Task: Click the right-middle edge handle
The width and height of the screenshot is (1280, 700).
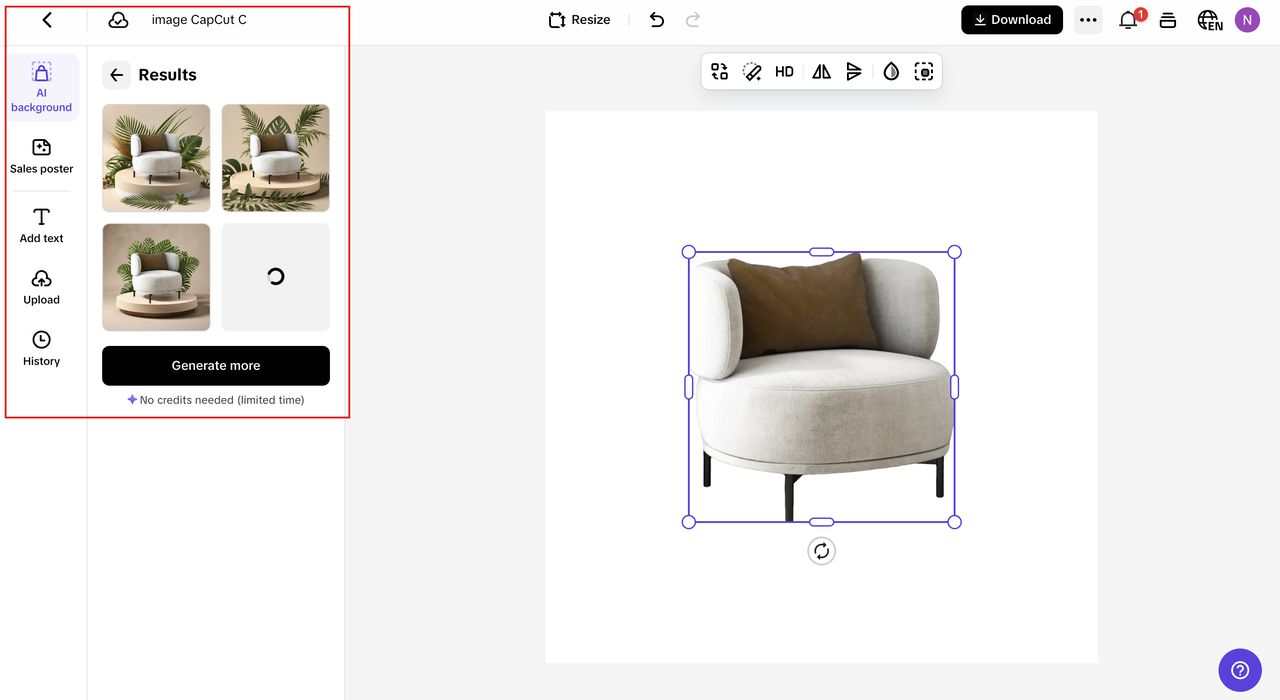Action: coord(954,387)
